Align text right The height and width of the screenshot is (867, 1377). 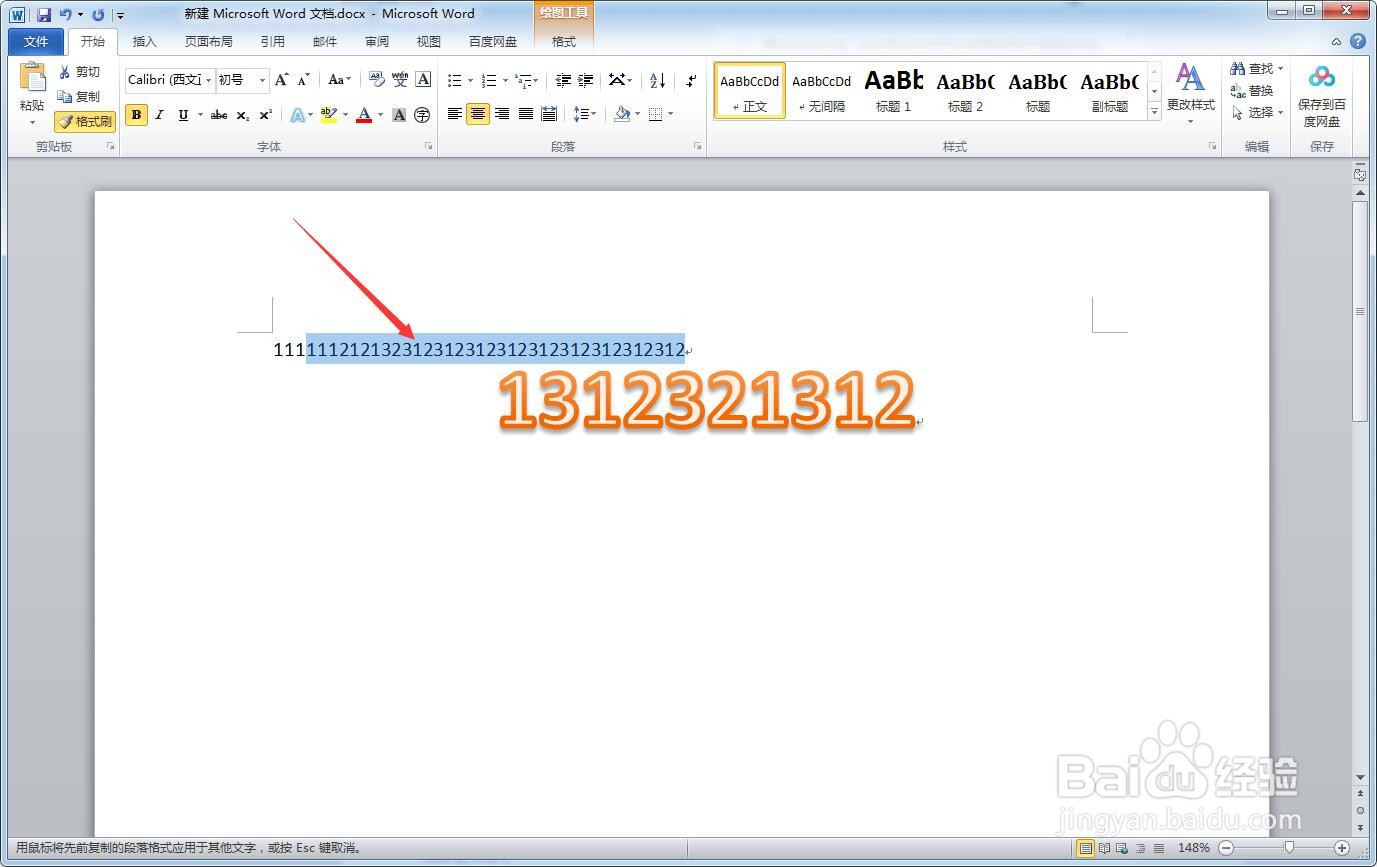(502, 114)
